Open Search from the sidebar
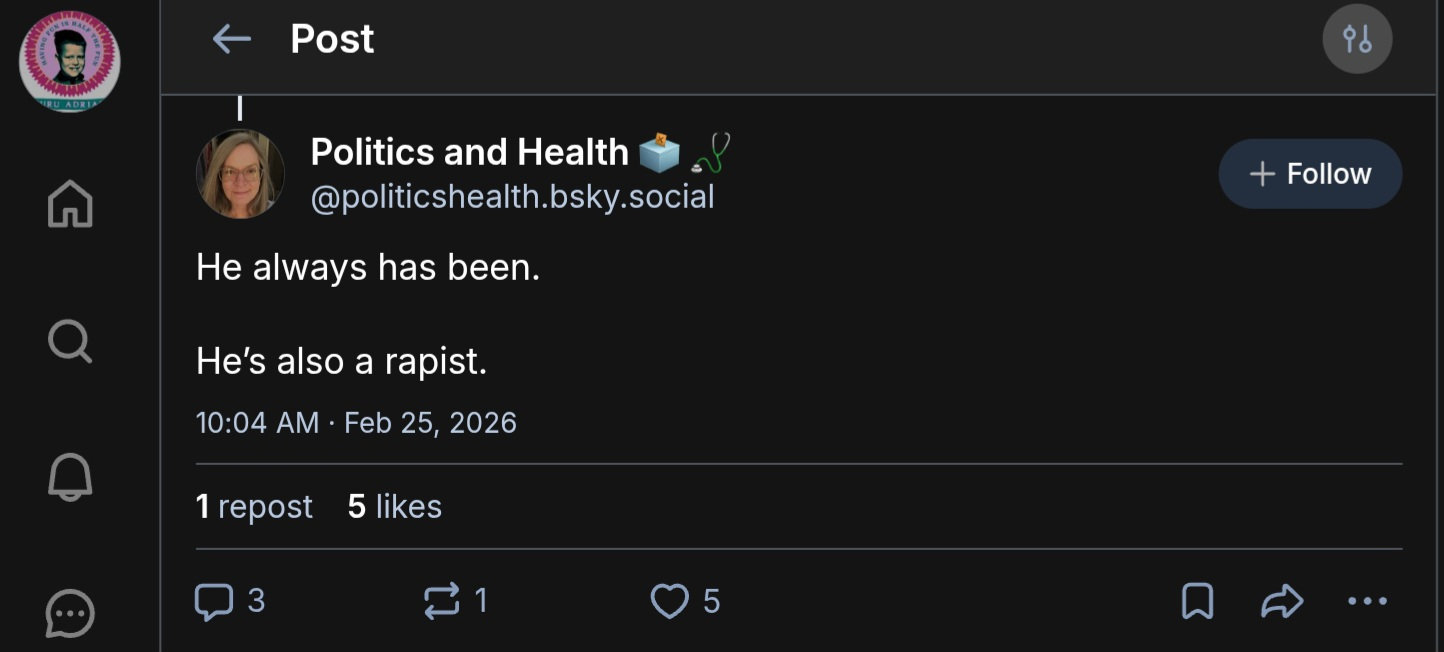1444x652 pixels. coord(70,342)
